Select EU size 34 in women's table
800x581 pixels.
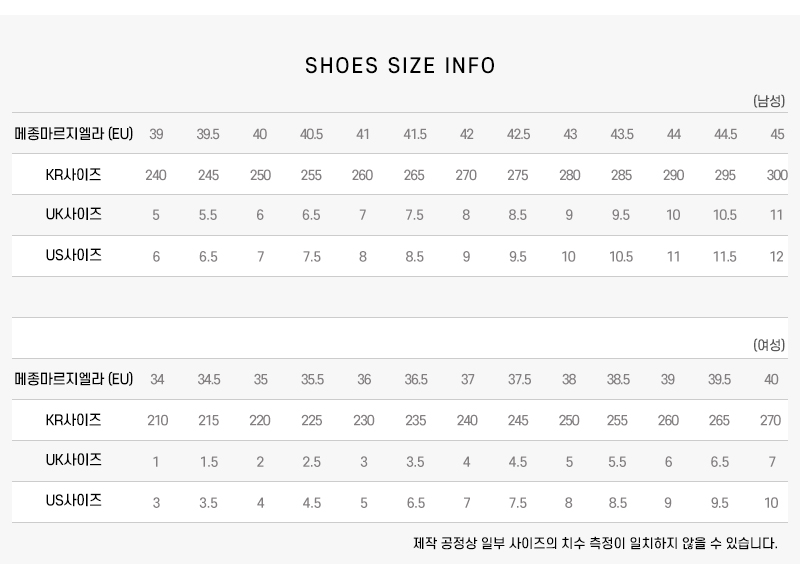click(157, 380)
